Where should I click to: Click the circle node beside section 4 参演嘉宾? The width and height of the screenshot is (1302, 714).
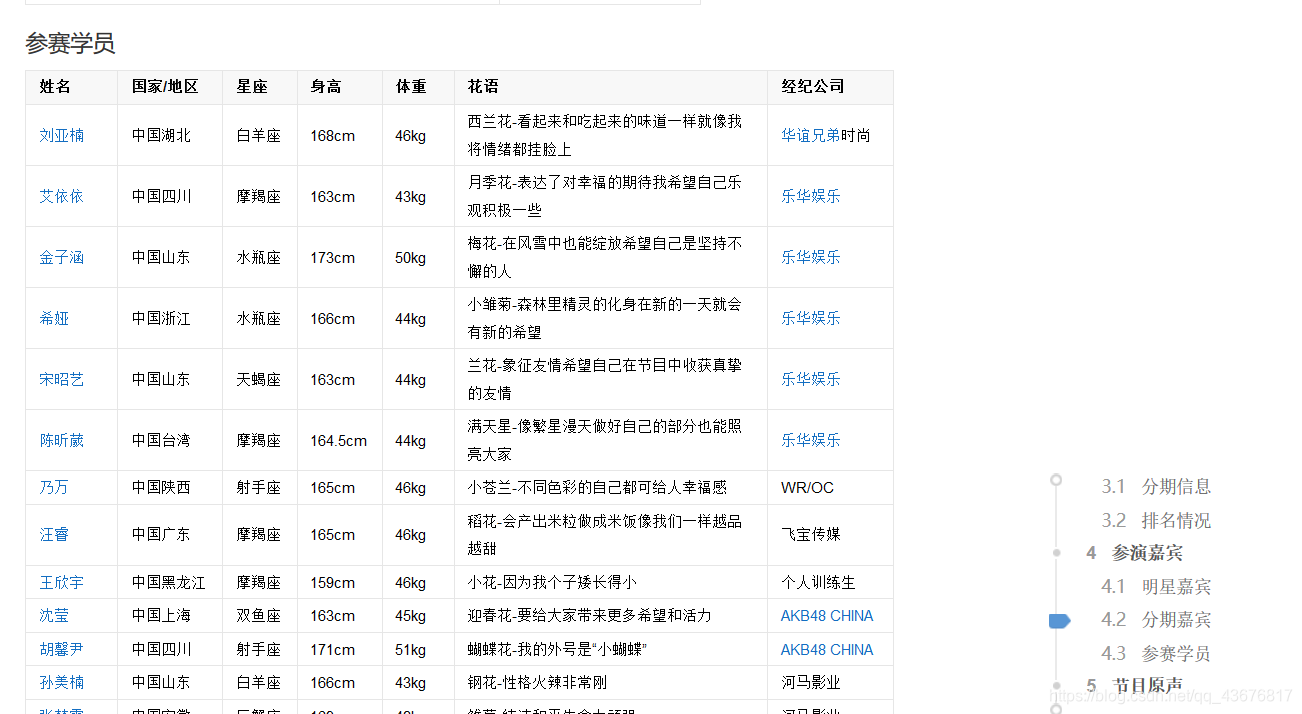[1057, 552]
